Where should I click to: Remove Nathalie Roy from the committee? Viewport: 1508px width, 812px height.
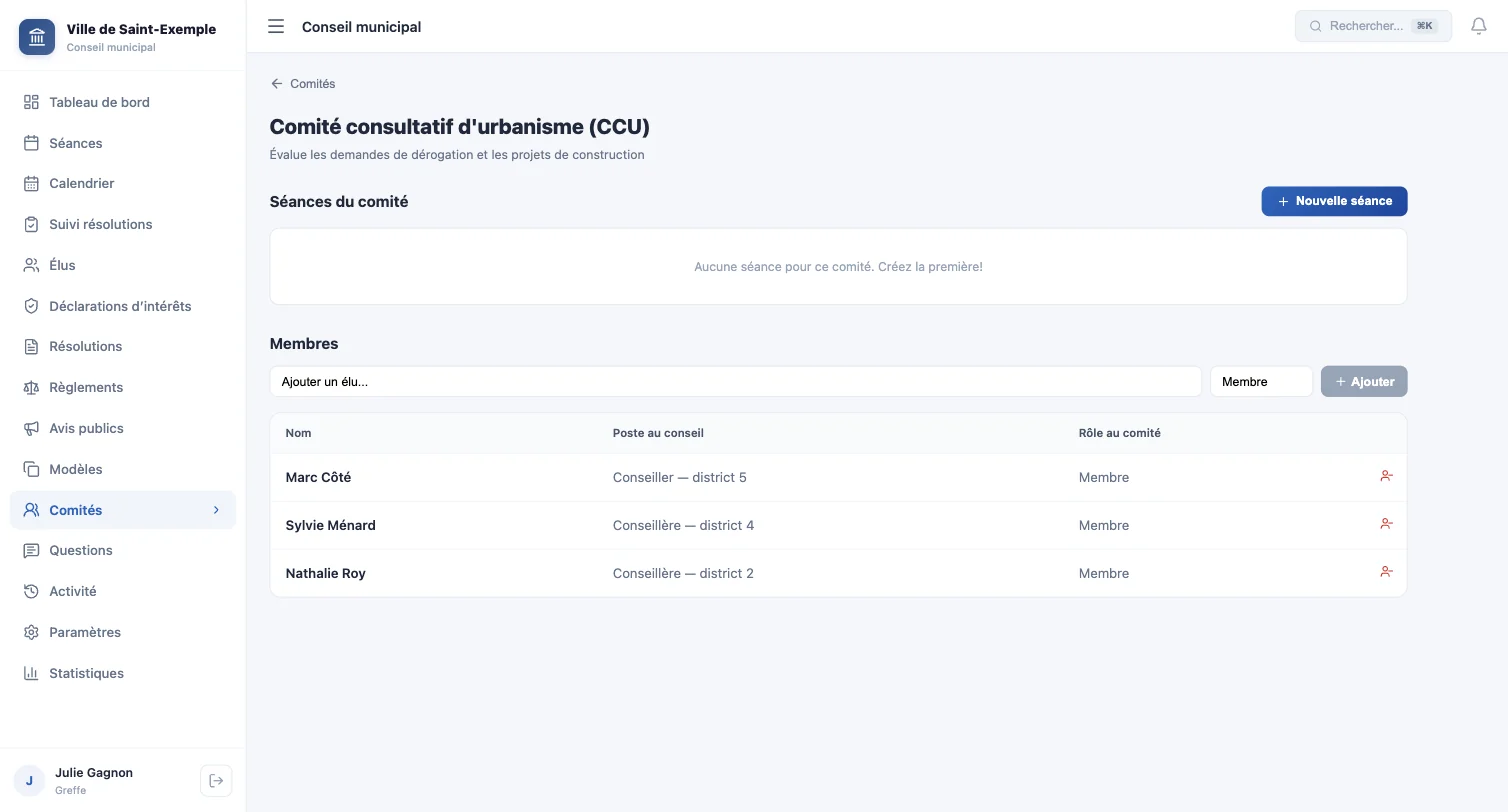click(1386, 572)
